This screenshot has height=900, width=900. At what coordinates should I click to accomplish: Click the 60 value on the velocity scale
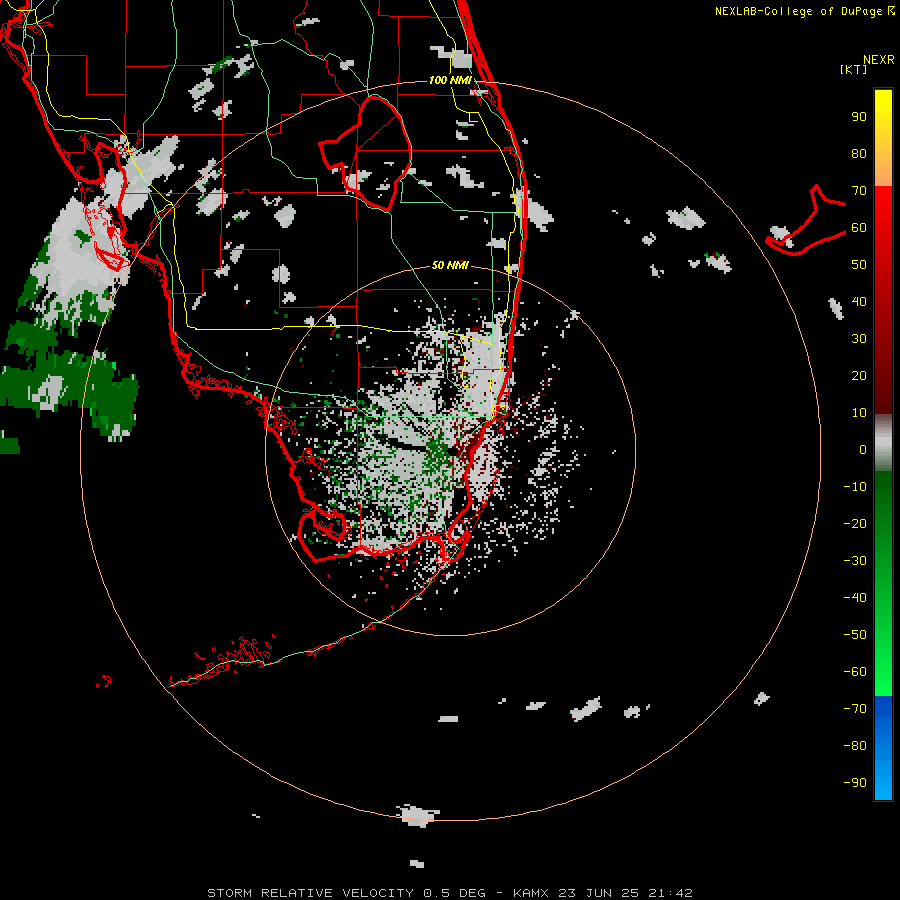point(859,227)
